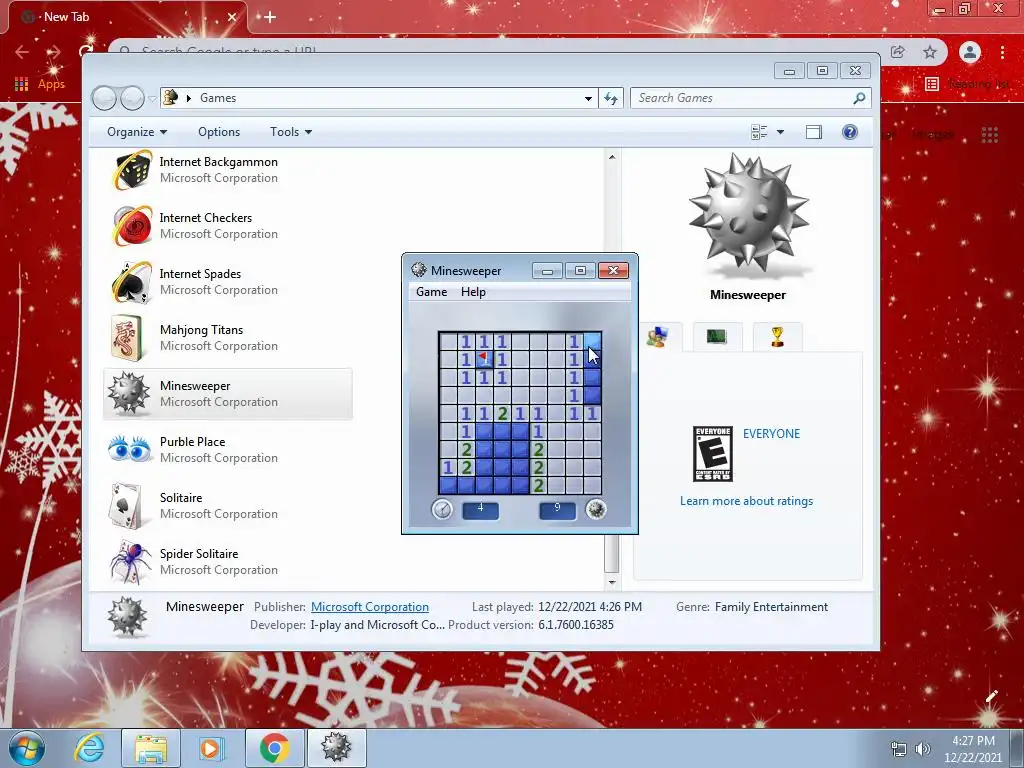Toggle the preview pane icon
This screenshot has width=1024, height=768.
[814, 132]
